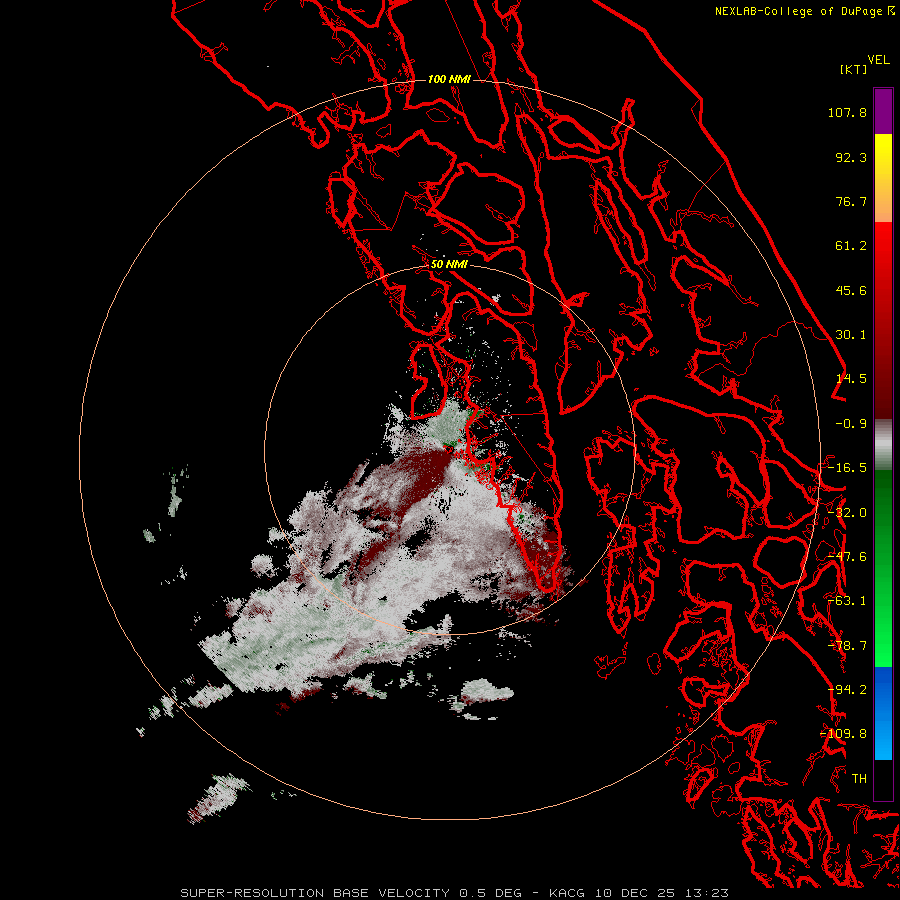Screen dimensions: 900x900
Task: Click the purple segment of the color bar
Action: tap(883, 111)
